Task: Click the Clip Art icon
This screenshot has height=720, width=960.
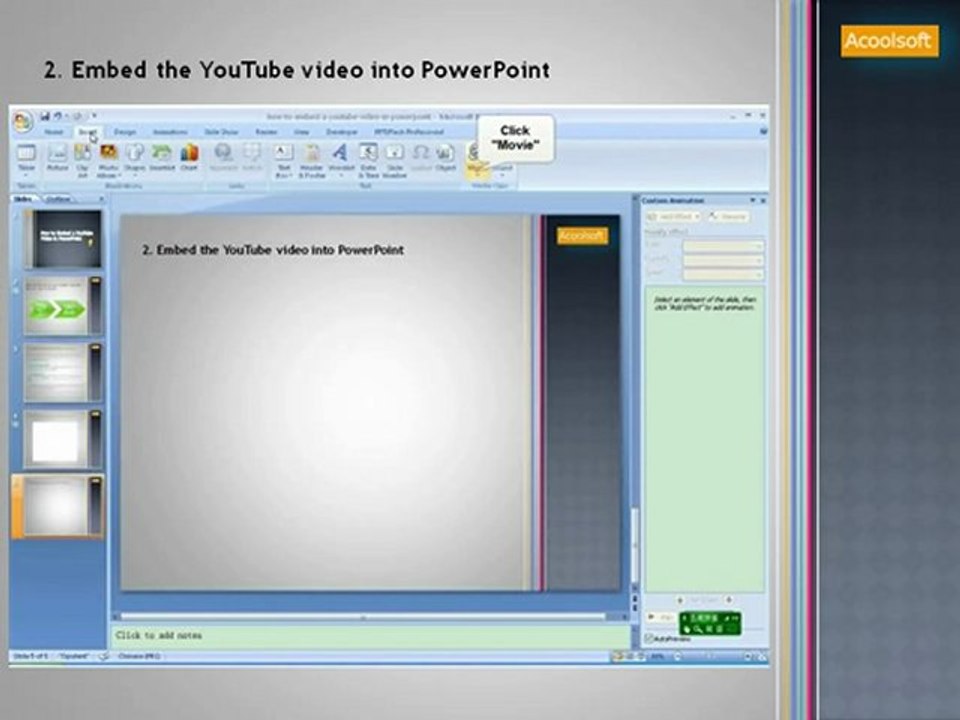Action: click(82, 160)
